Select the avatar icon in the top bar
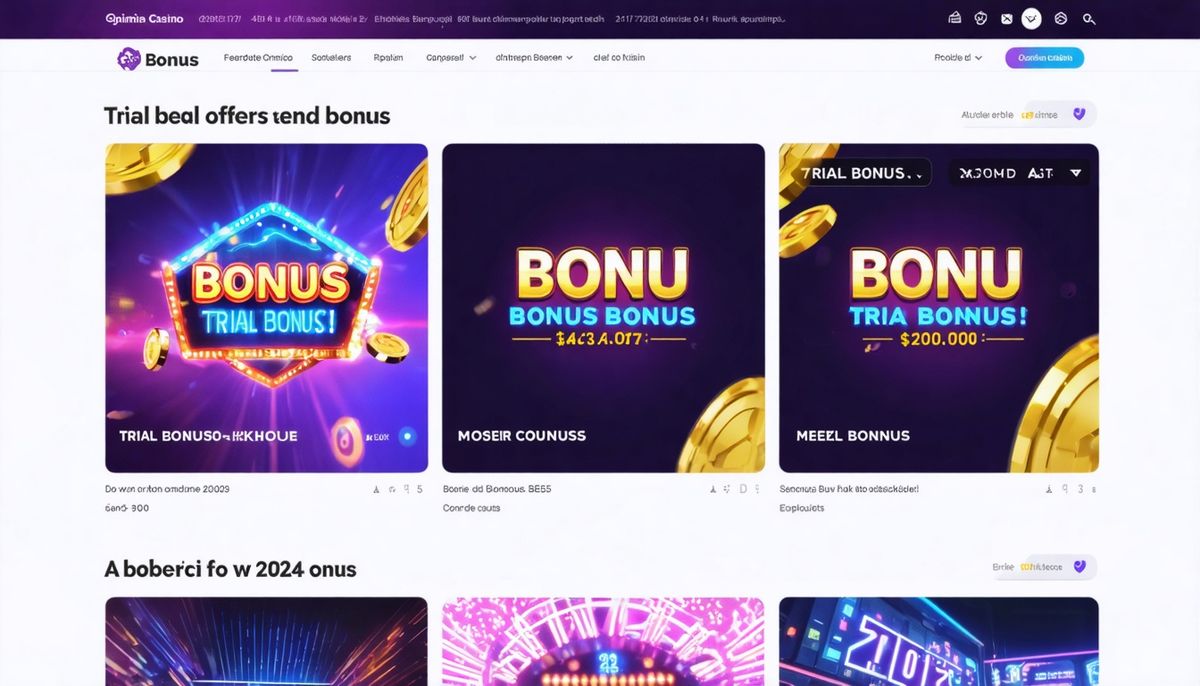Screen dimensions: 1200x686 (981, 18)
